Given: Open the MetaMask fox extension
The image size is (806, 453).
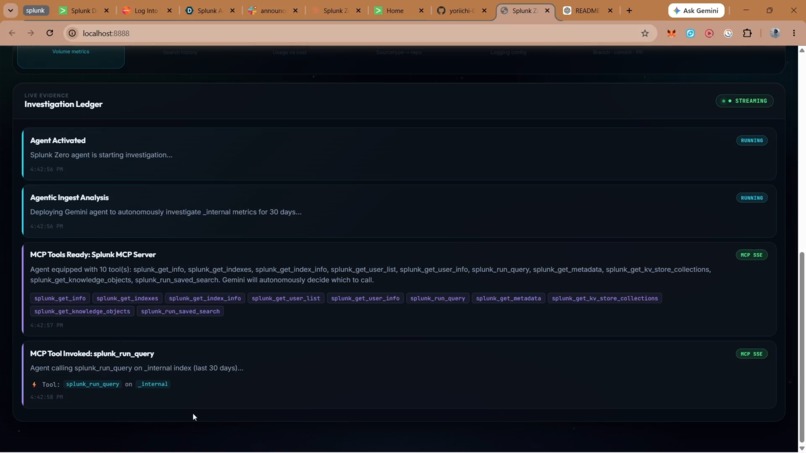Looking at the screenshot, I should 671,33.
